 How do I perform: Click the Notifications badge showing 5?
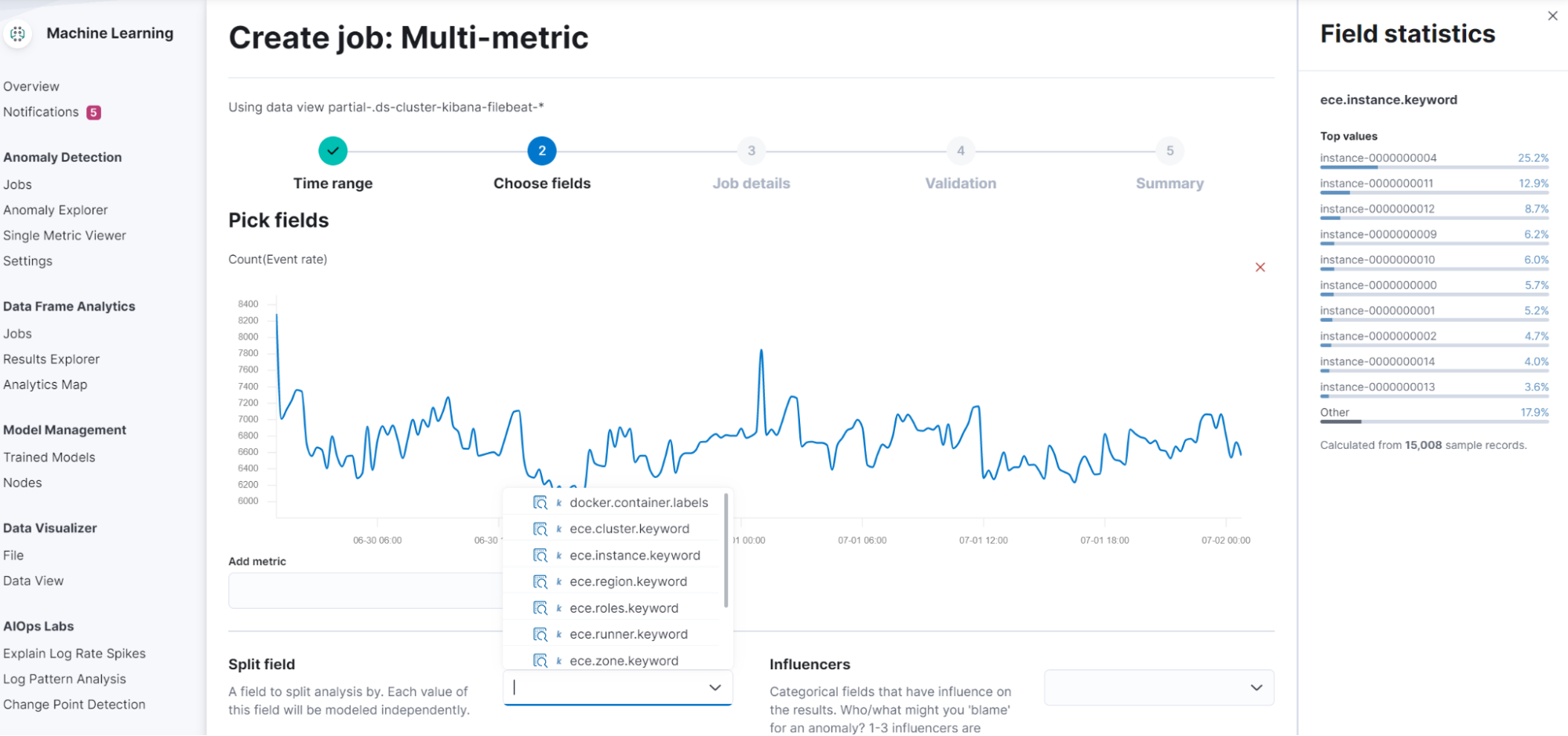point(93,112)
